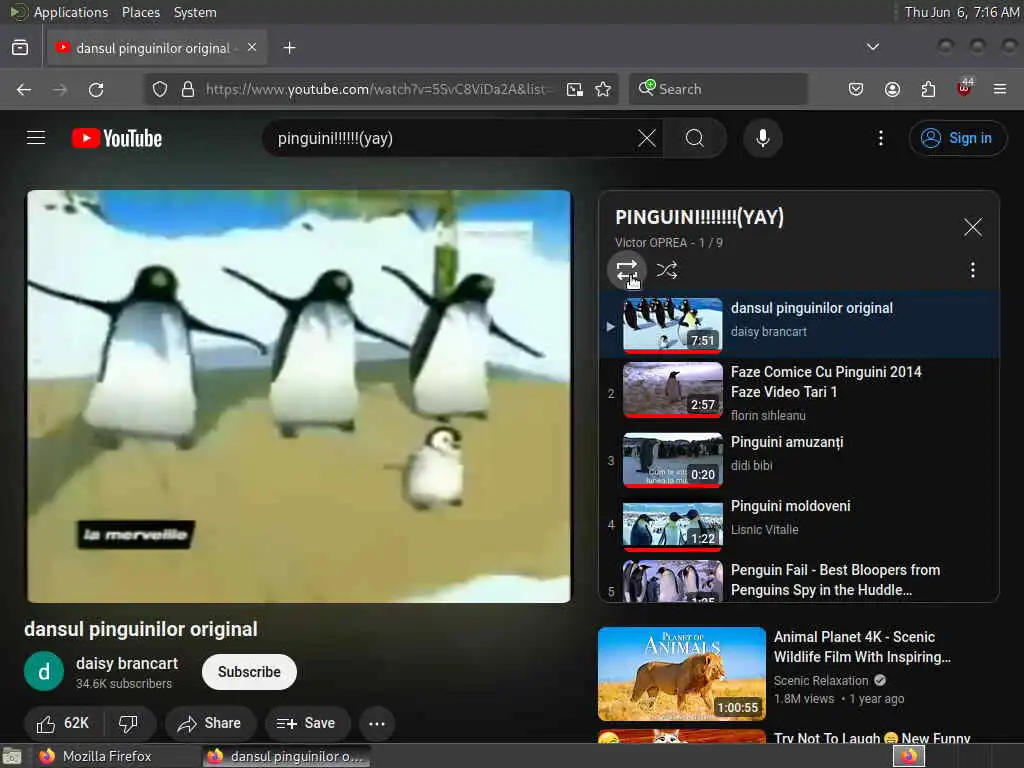Open Scenic Relaxation channel link
The image size is (1024, 768).
tap(821, 680)
